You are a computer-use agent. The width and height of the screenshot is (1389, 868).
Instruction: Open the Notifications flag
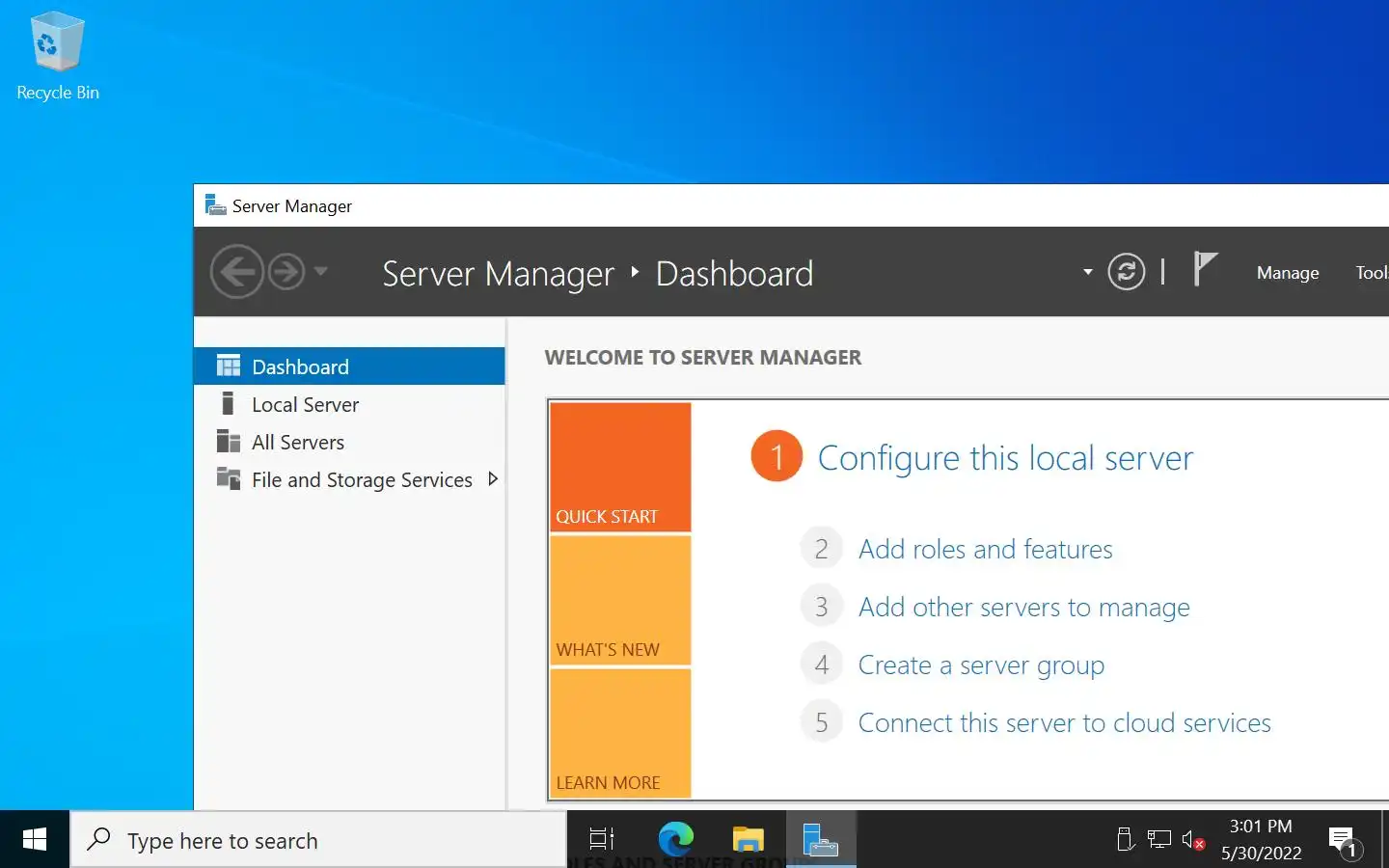click(x=1205, y=269)
